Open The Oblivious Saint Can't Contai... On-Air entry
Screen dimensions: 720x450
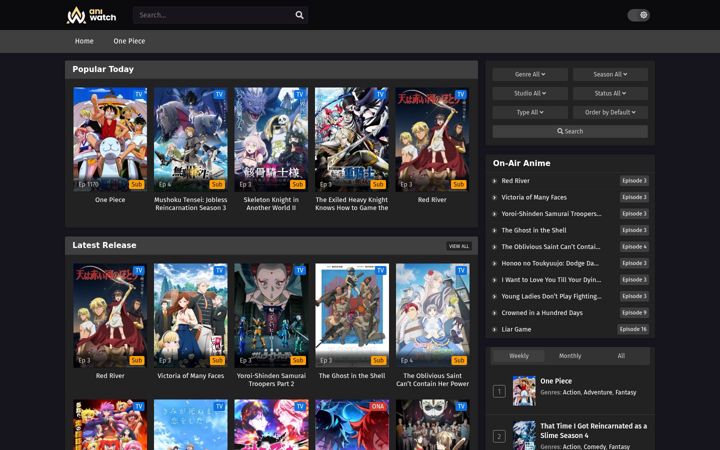point(551,247)
